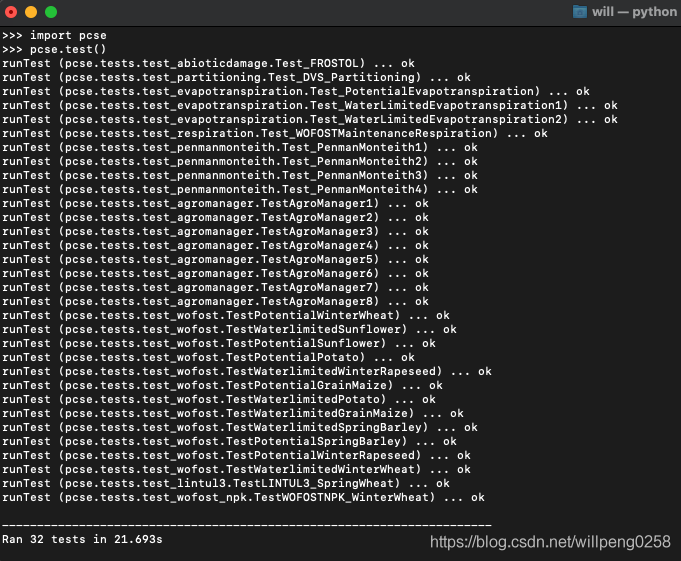Viewport: 681px width, 561px height.
Task: Click the TestPotentialWinterWheat line
Action: coord(226,315)
